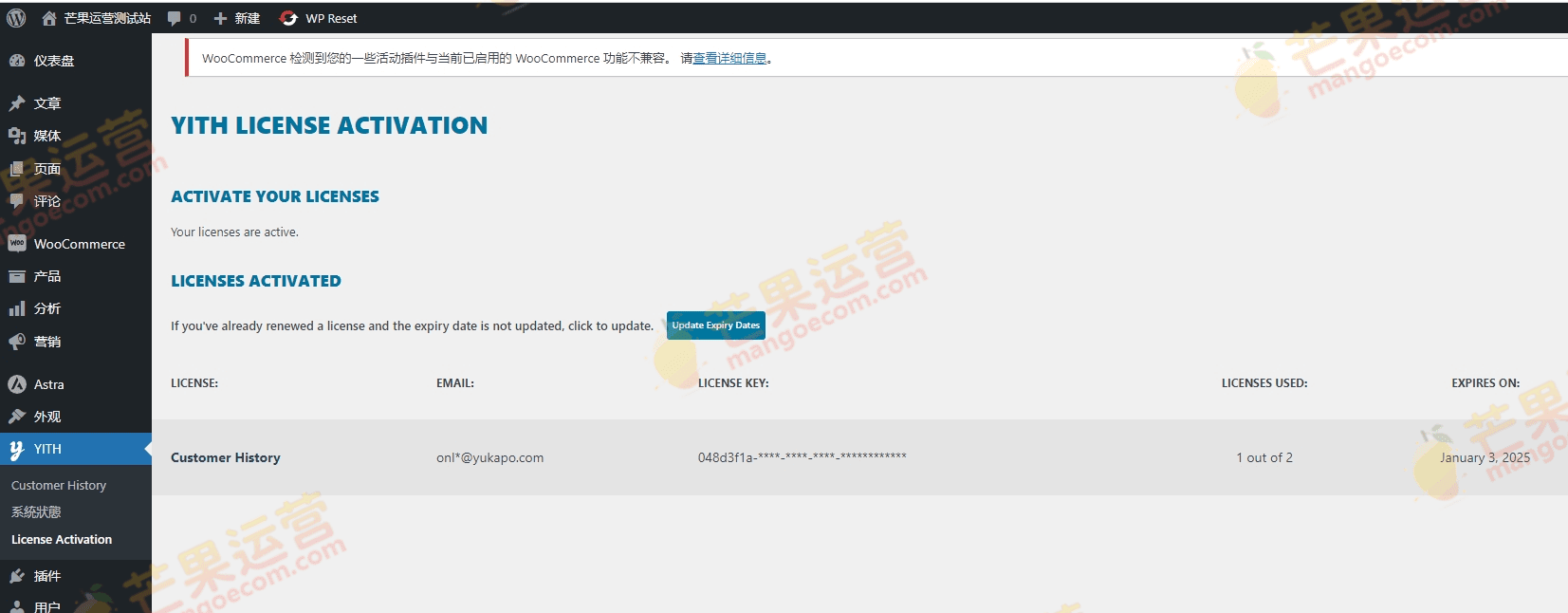Open Customer History submenu item
The height and width of the screenshot is (613, 1568).
click(59, 485)
